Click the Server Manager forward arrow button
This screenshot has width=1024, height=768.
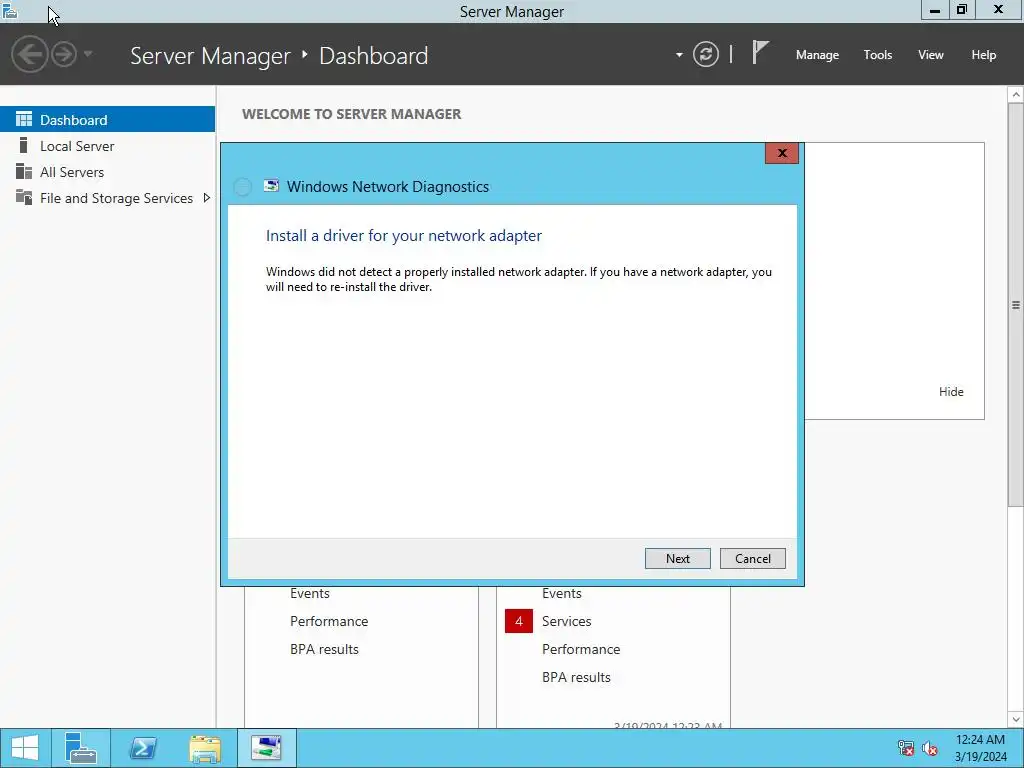pyautogui.click(x=64, y=54)
